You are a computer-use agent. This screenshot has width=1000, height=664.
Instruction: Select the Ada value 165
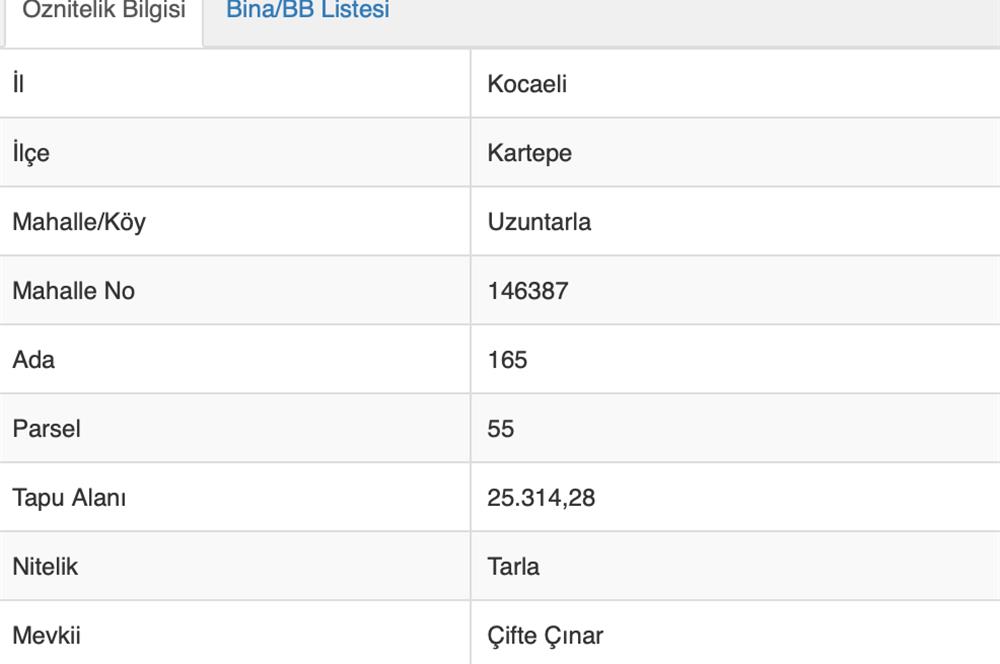[x=507, y=360]
